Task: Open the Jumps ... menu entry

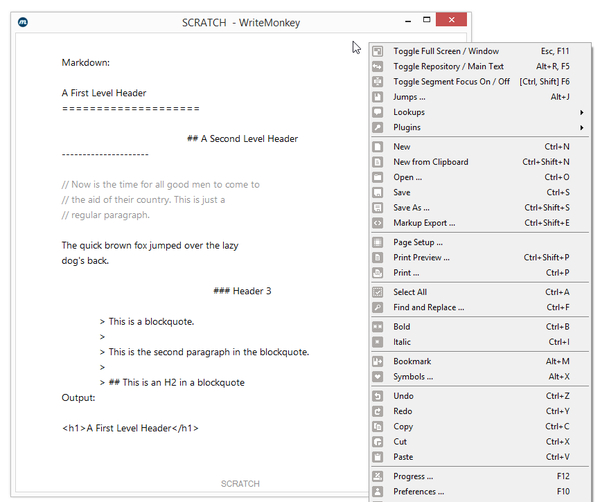Action: click(480, 97)
